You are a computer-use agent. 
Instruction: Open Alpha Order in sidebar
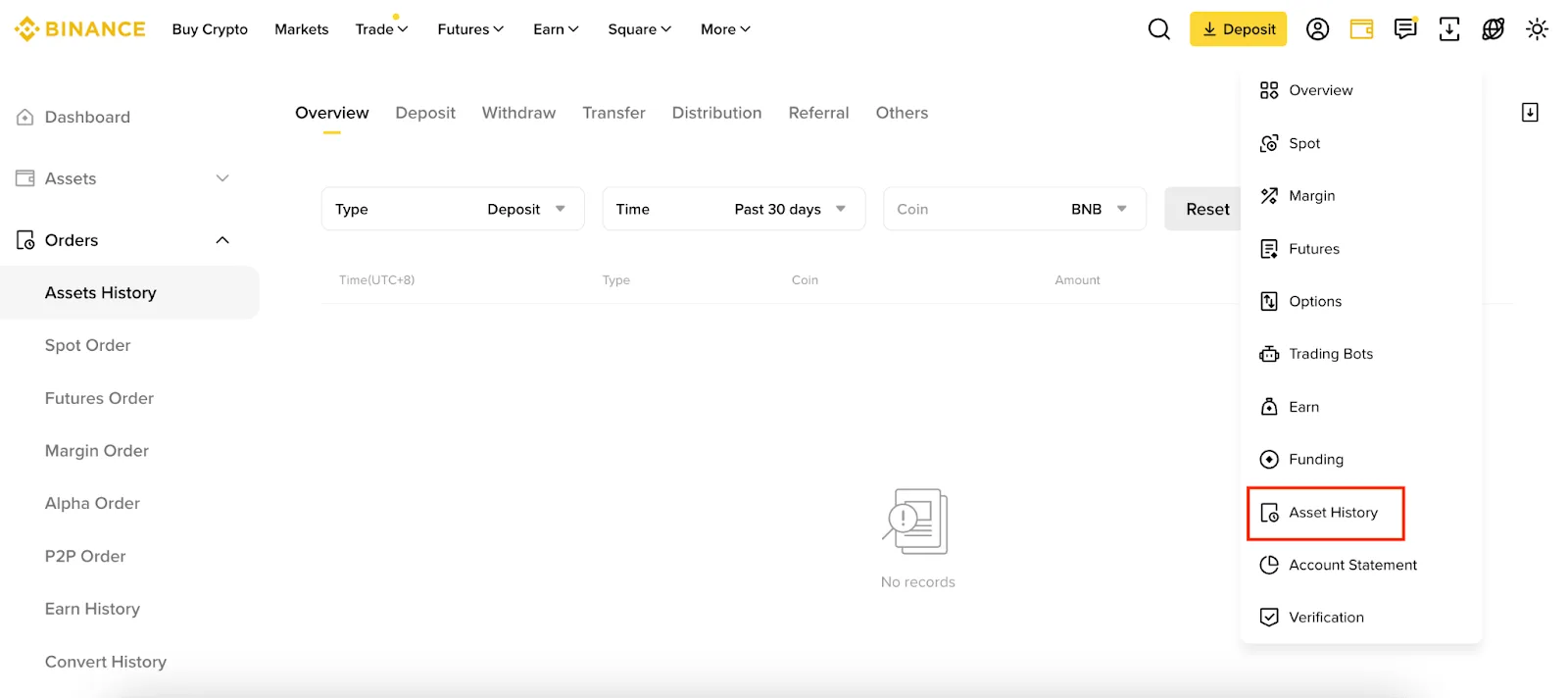click(92, 503)
